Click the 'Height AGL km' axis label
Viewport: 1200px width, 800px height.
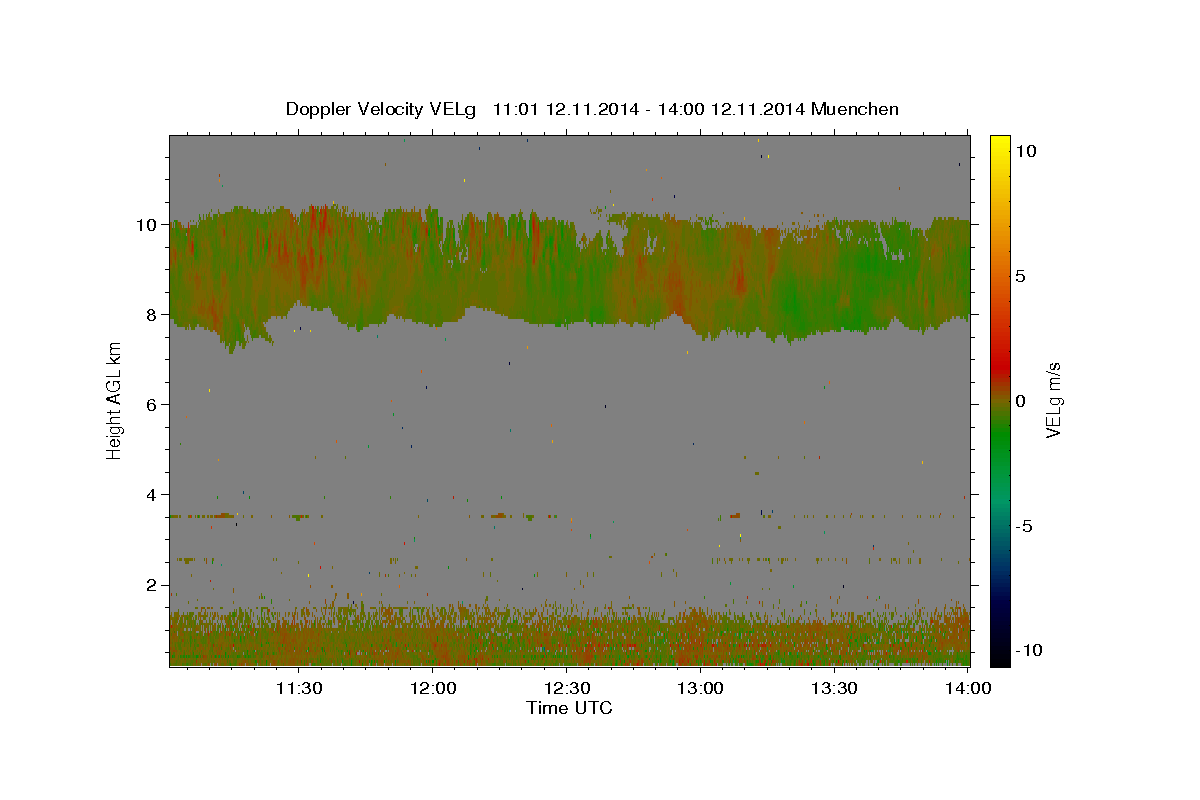pos(115,400)
